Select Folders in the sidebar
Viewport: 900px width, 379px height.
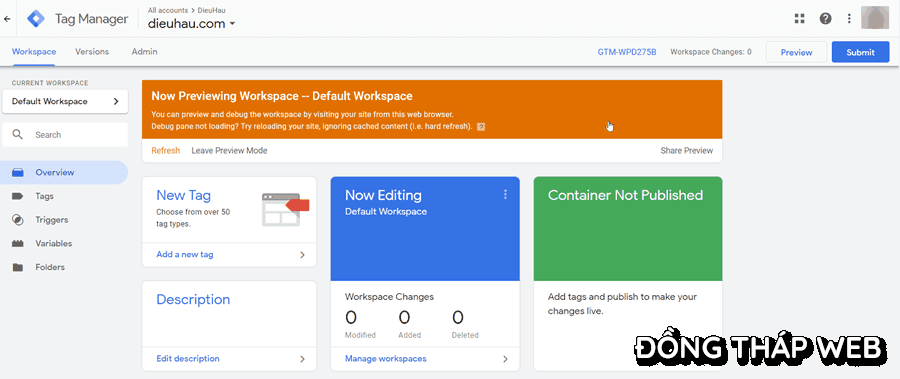pos(64,267)
